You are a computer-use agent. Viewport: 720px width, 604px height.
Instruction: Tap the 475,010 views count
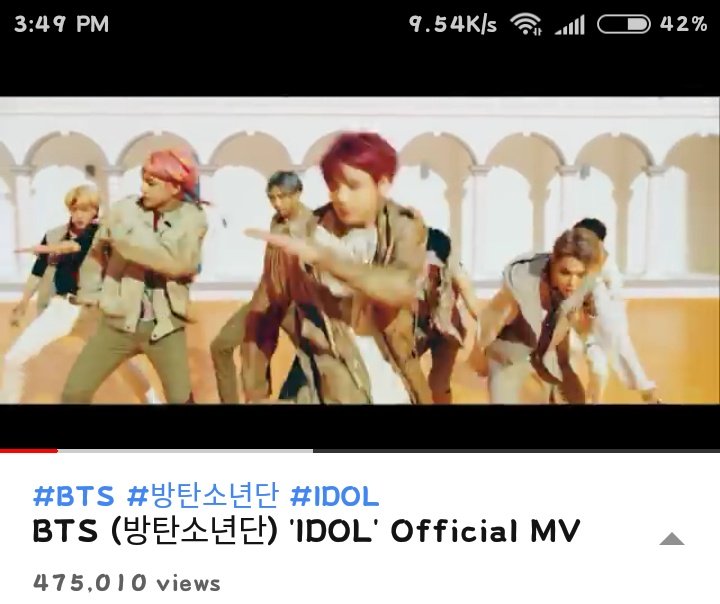[x=127, y=583]
